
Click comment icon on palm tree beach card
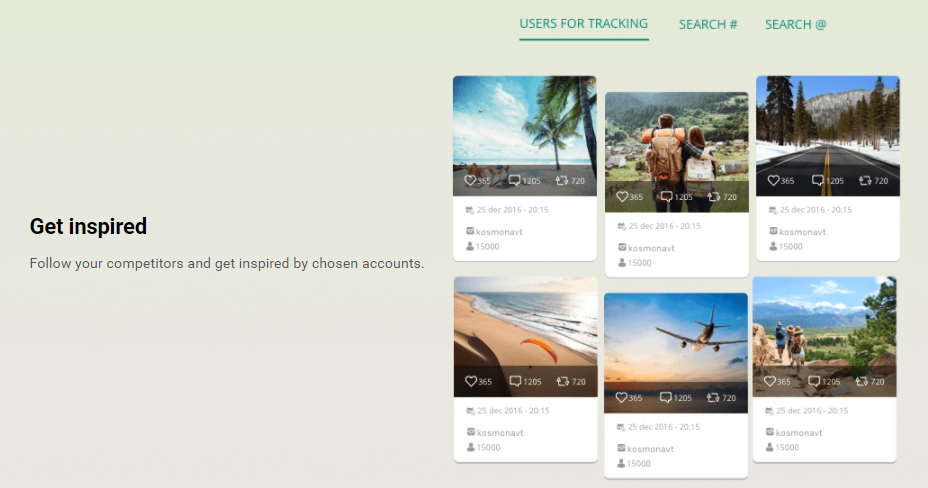tap(514, 180)
